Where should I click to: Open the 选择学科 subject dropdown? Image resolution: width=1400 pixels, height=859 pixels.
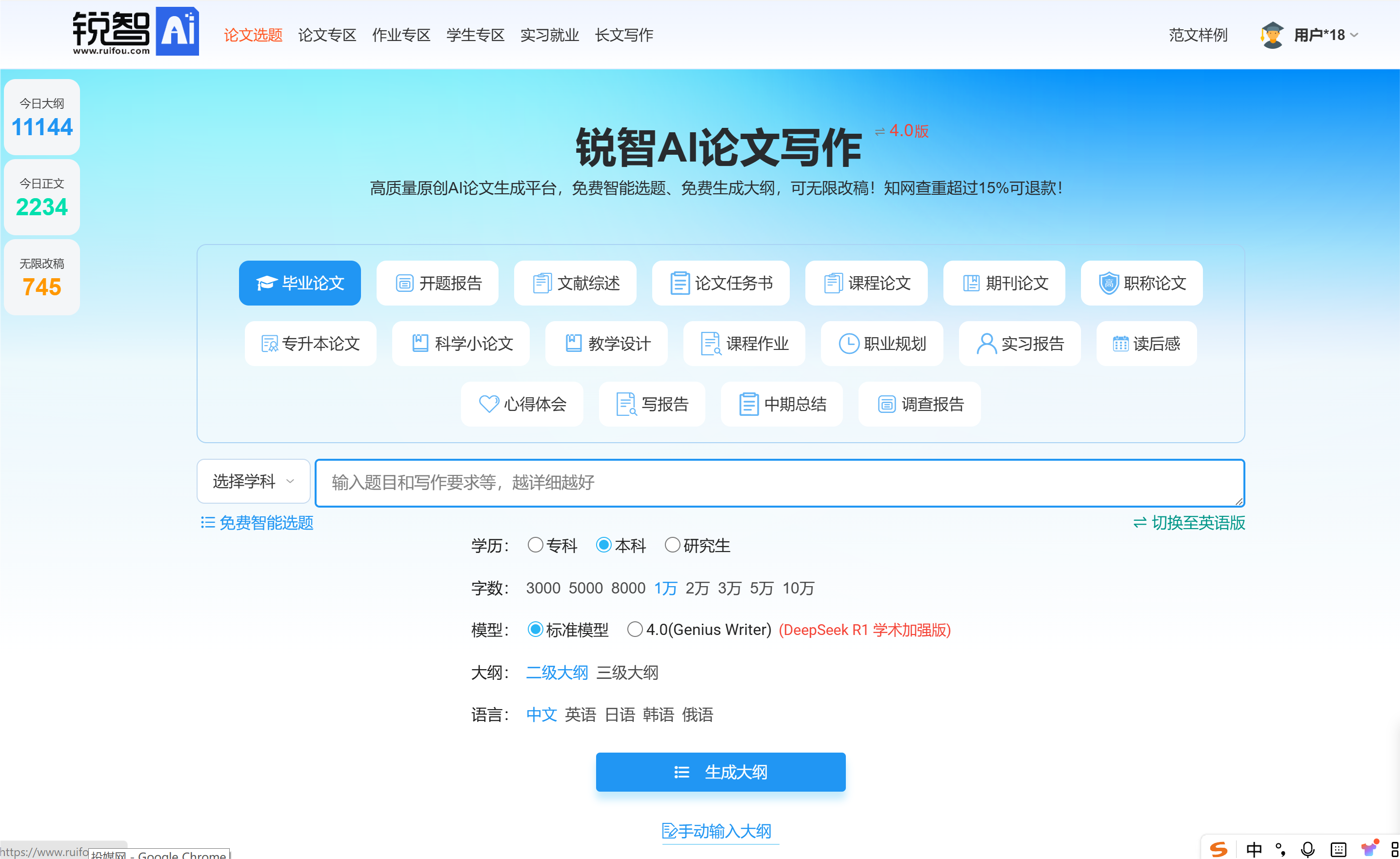[x=253, y=482]
